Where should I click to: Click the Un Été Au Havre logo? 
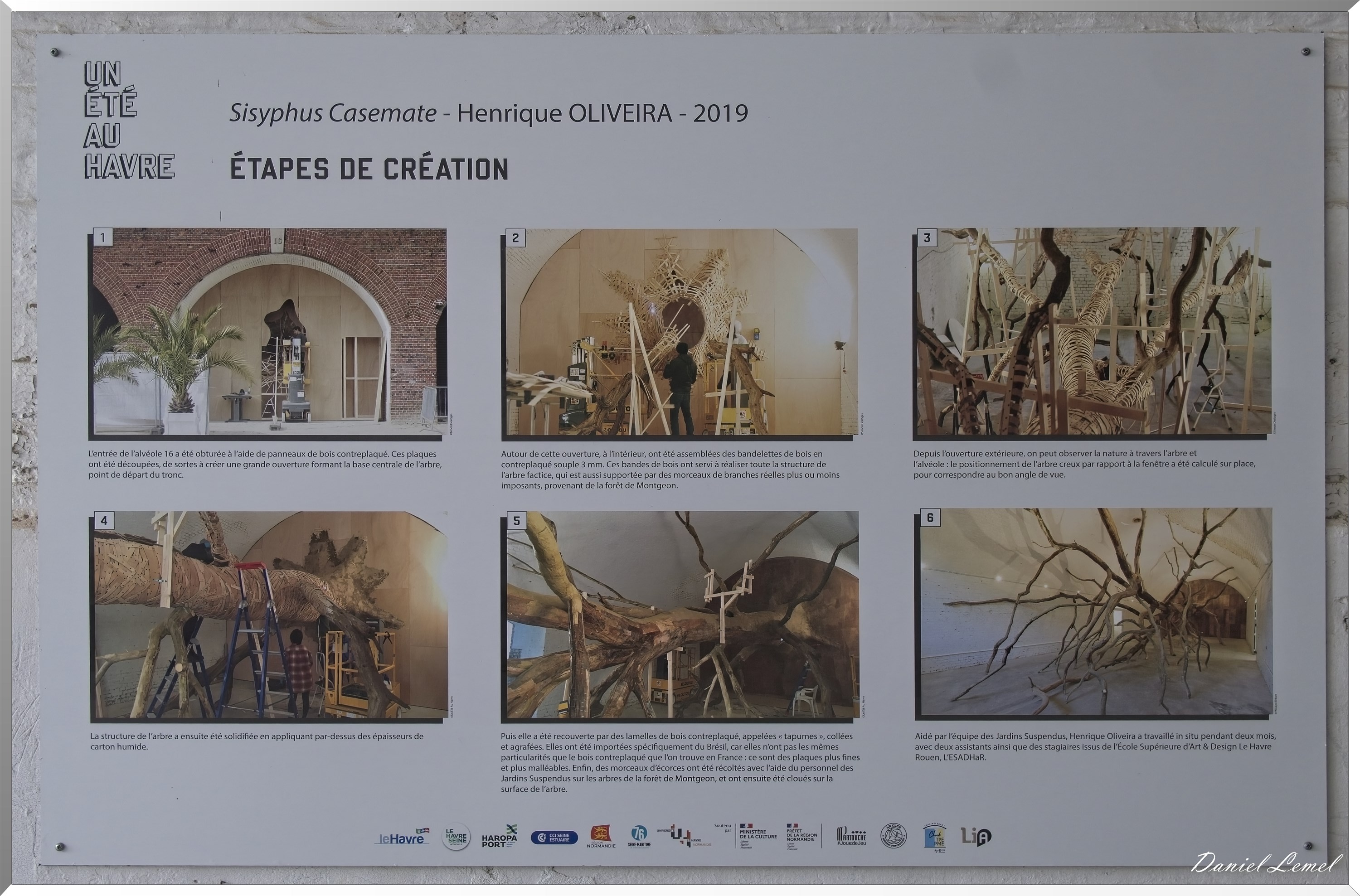pyautogui.click(x=129, y=121)
